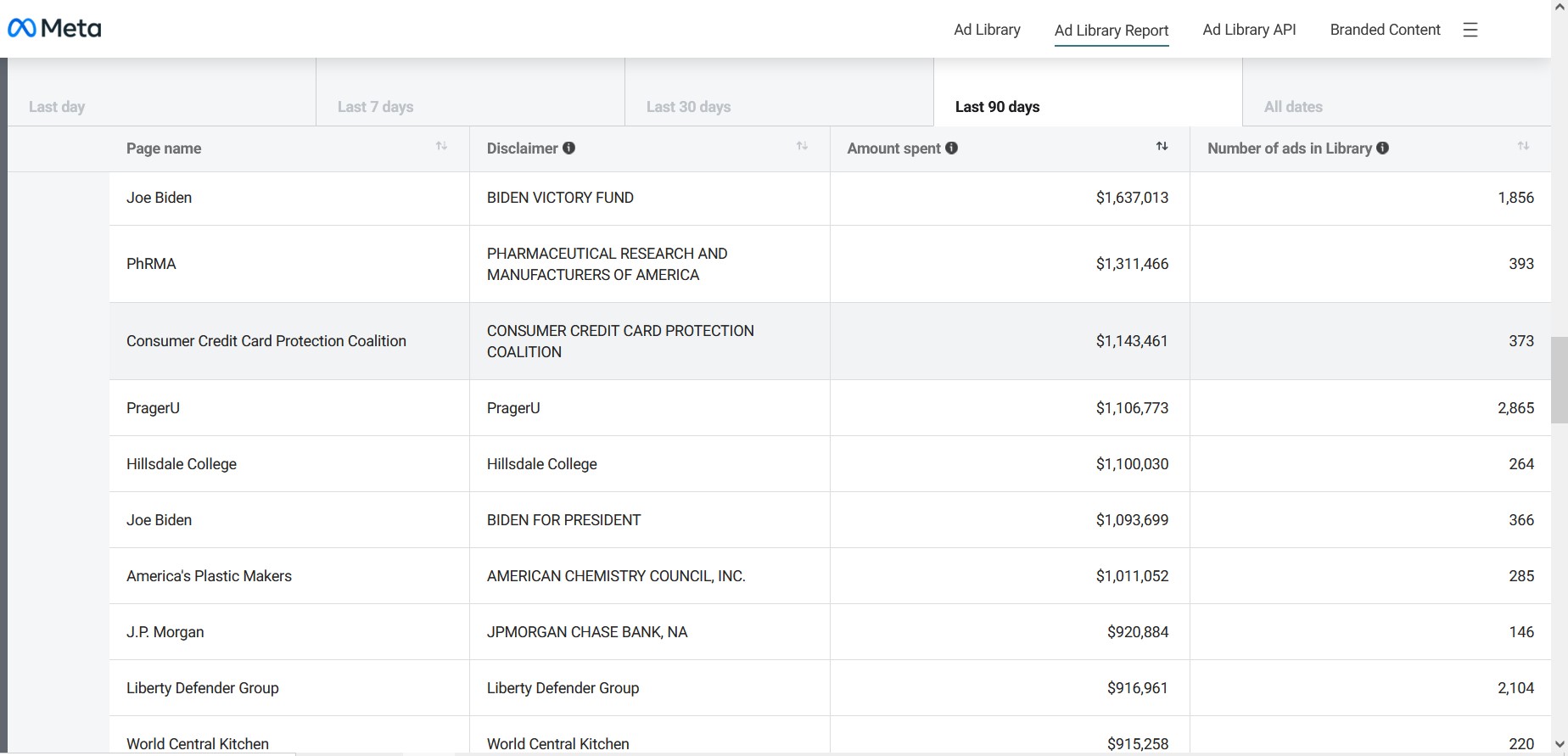Click amount $1,106,773
Viewport: 1568px width, 756px height.
click(x=1132, y=408)
